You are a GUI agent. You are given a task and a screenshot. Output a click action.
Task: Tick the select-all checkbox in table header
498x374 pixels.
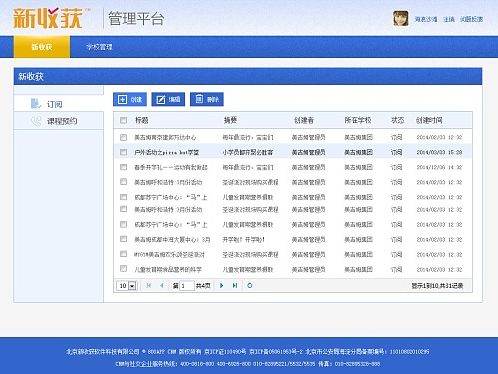pyautogui.click(x=123, y=120)
